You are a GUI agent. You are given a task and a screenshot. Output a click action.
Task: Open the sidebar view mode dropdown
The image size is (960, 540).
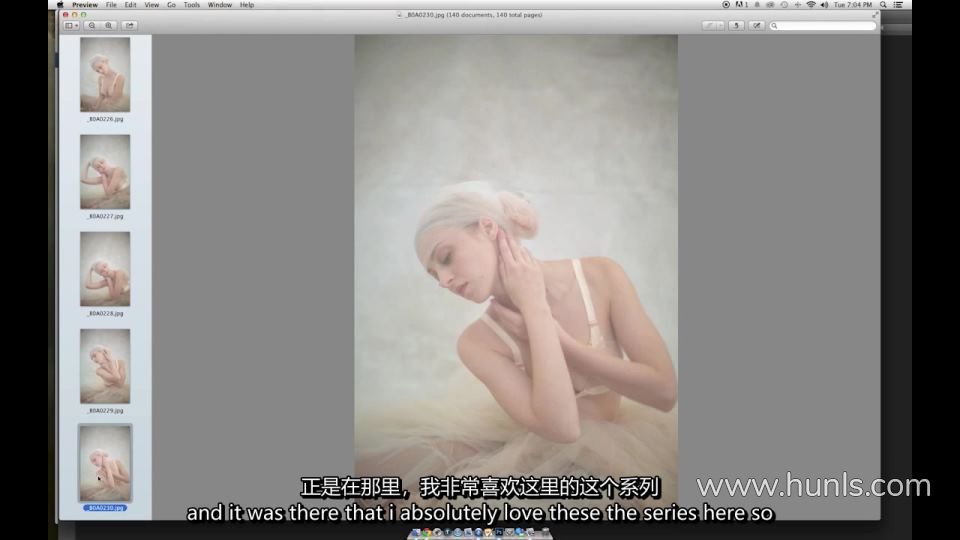(71, 26)
